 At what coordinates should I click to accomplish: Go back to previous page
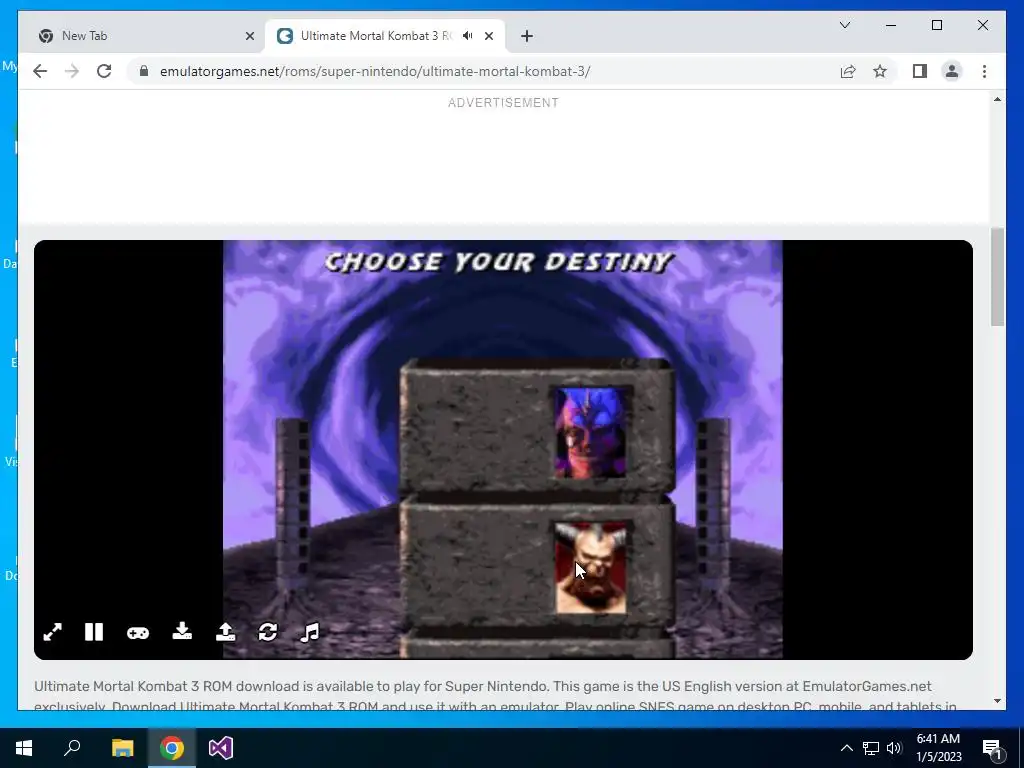tap(40, 71)
